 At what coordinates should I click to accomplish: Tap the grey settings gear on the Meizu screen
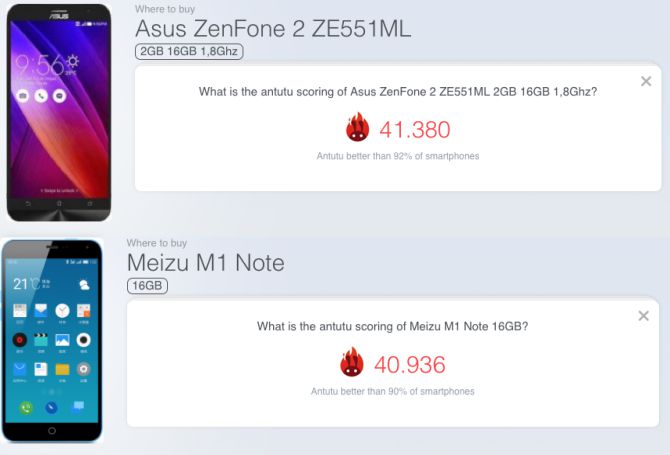[84, 369]
